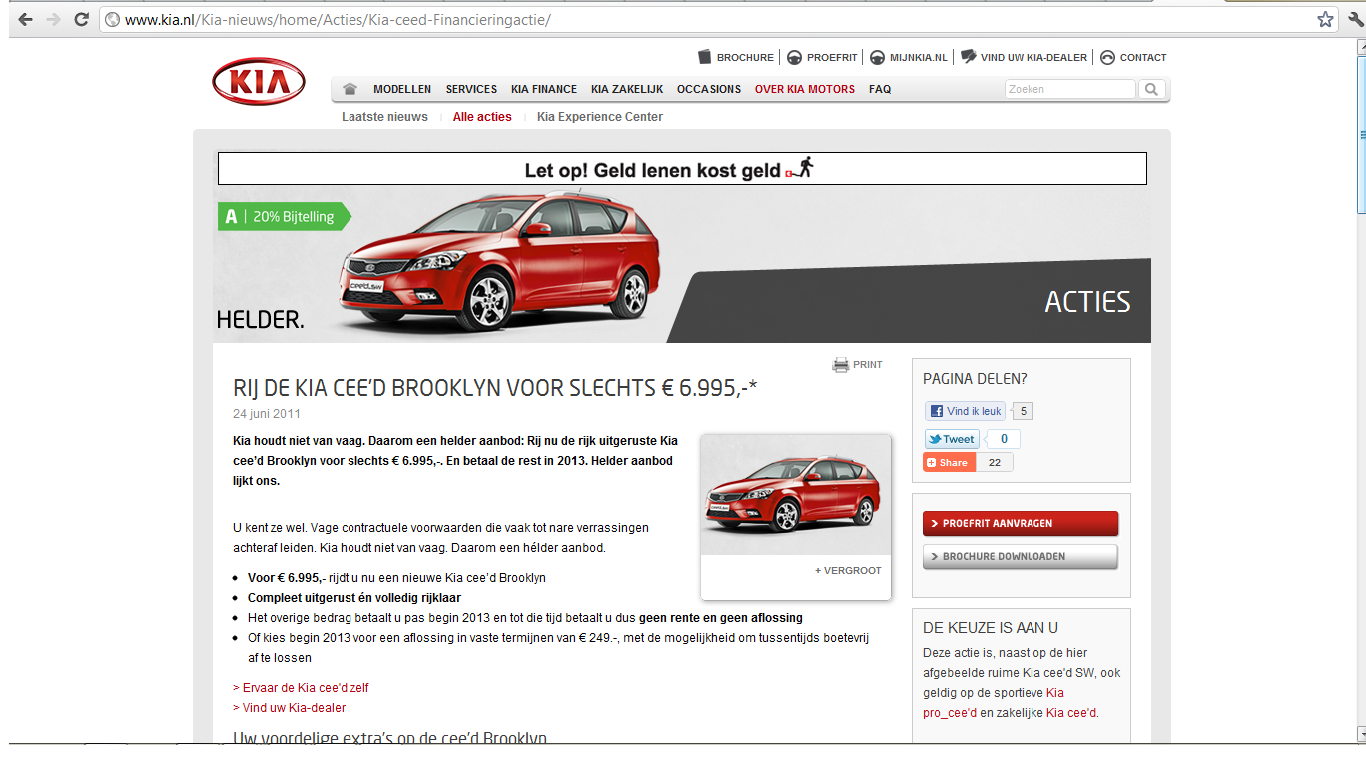Click Brochure downloaden button
The image size is (1366, 768).
point(1020,556)
